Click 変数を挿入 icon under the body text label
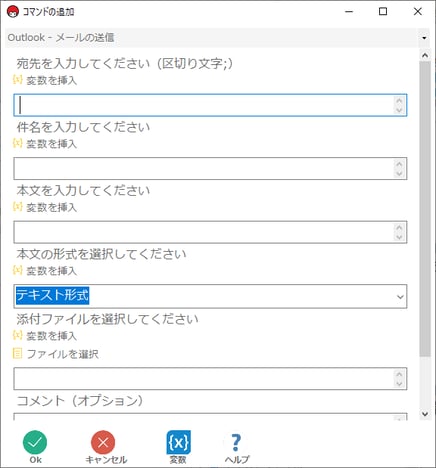 click(17, 207)
